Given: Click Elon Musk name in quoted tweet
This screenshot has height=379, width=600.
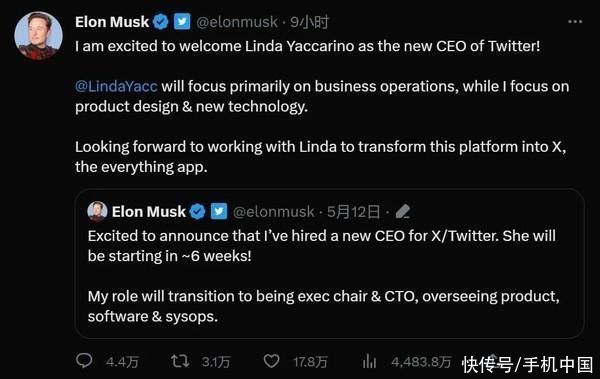Looking at the screenshot, I should click(148, 211).
